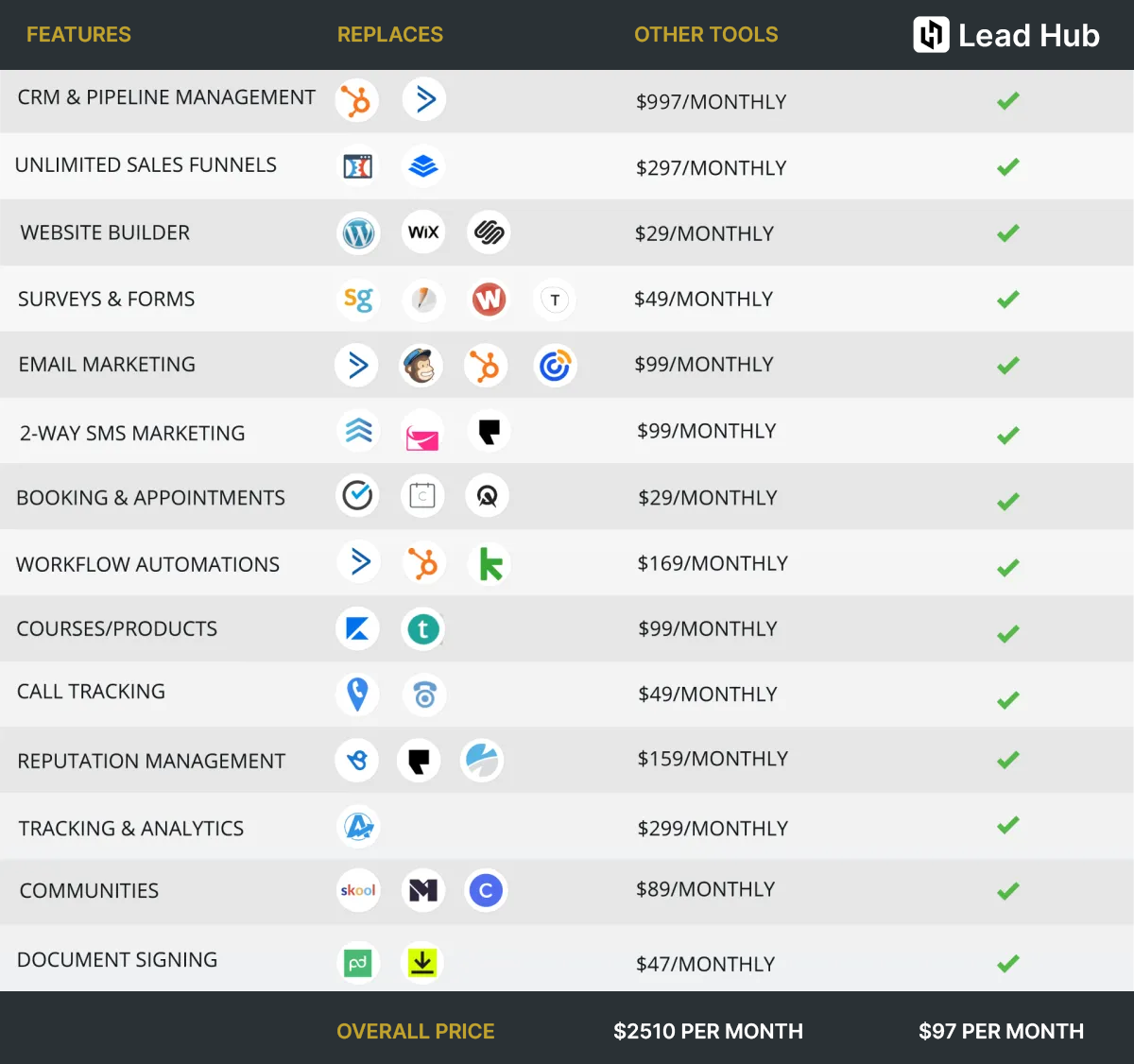The image size is (1134, 1064).
Task: Select the blue phone pin icon in Call Tracking
Action: pyautogui.click(x=357, y=695)
